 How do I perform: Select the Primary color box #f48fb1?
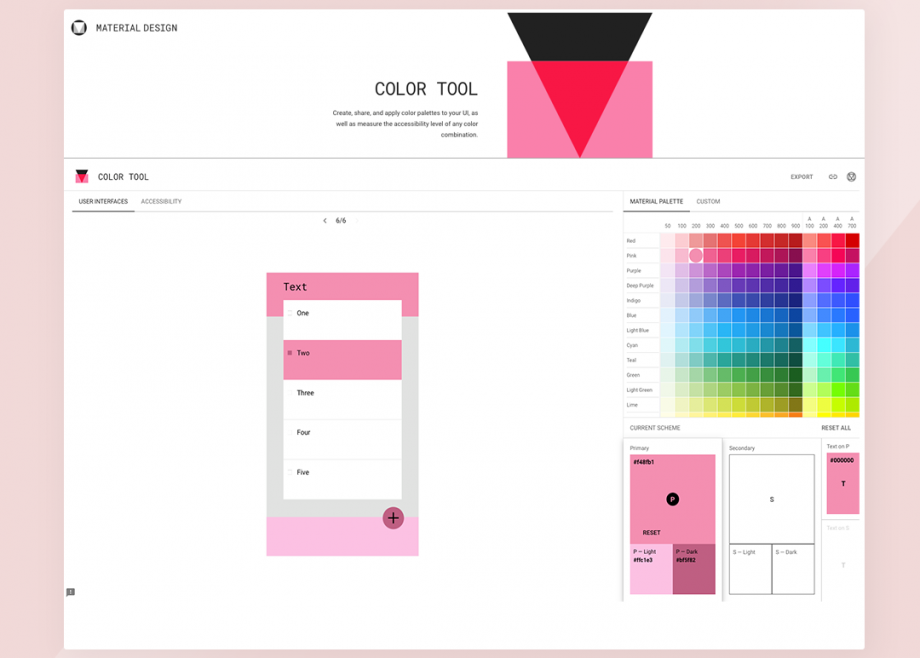(672, 499)
